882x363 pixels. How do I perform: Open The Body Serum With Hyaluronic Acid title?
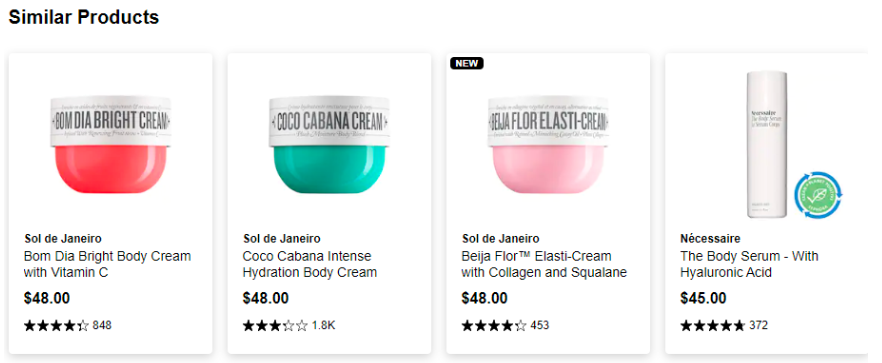[x=749, y=265]
